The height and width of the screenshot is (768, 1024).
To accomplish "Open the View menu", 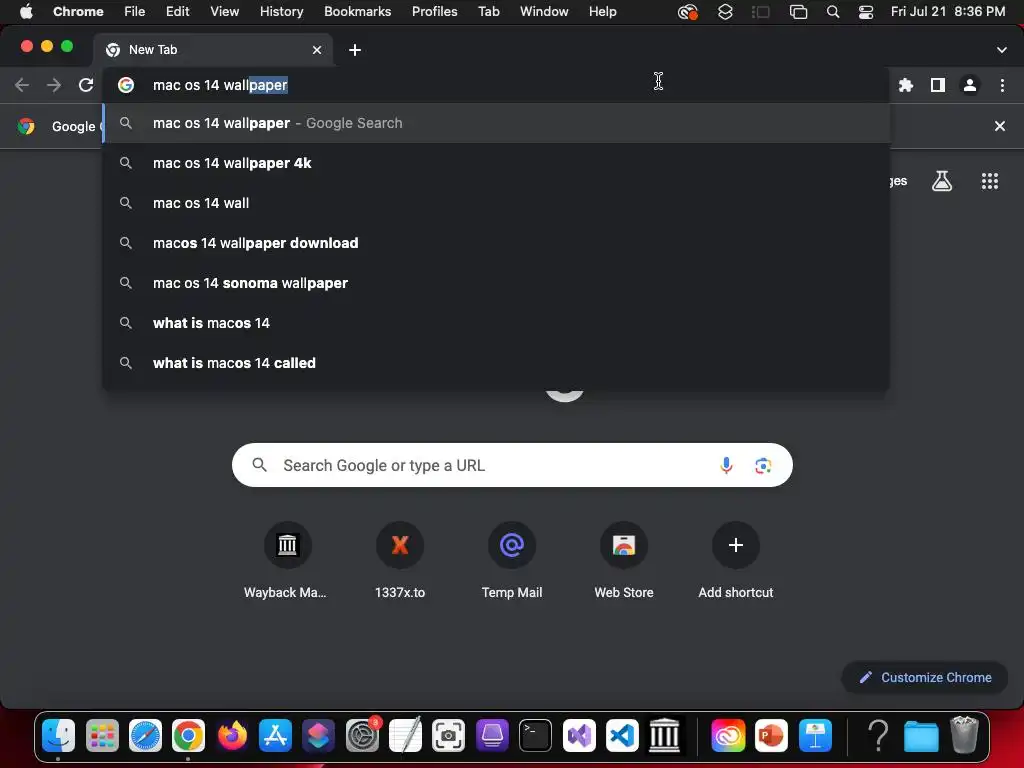I will tap(224, 11).
